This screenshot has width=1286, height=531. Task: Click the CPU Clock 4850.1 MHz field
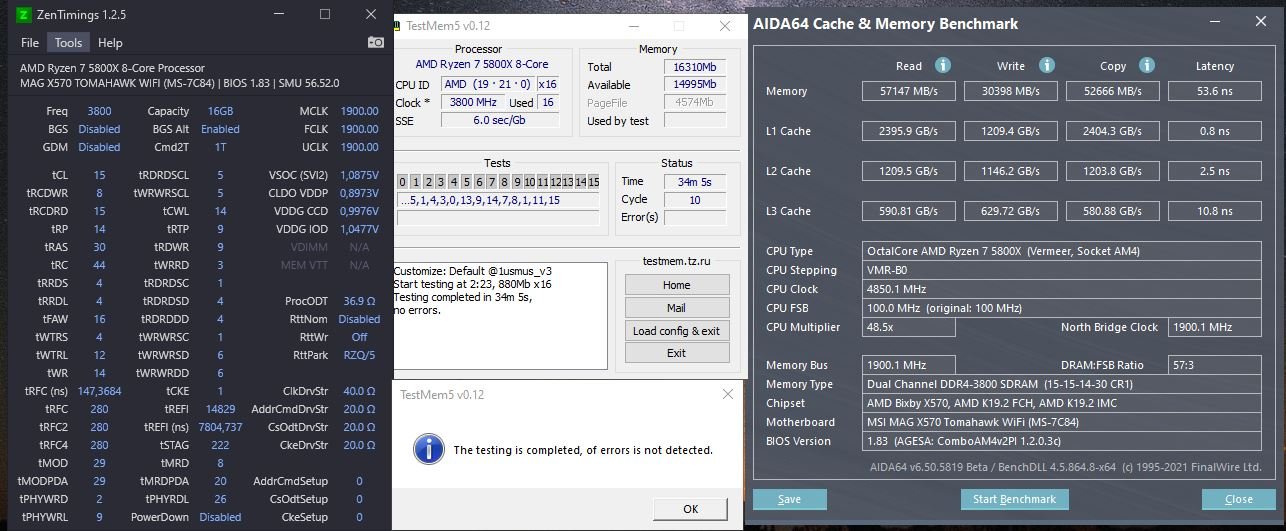tap(1063, 289)
